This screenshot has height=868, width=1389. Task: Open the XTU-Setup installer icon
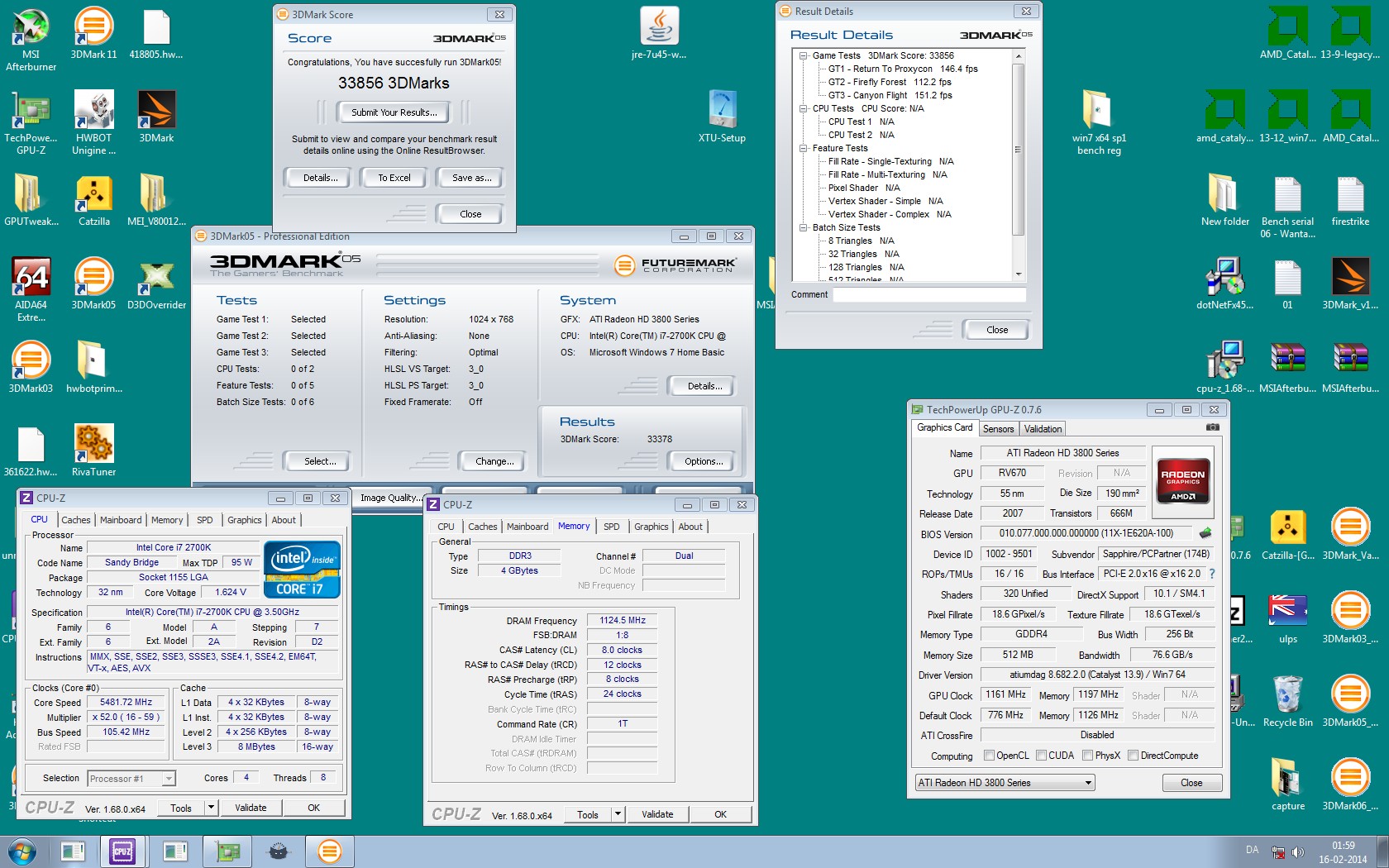[x=722, y=117]
